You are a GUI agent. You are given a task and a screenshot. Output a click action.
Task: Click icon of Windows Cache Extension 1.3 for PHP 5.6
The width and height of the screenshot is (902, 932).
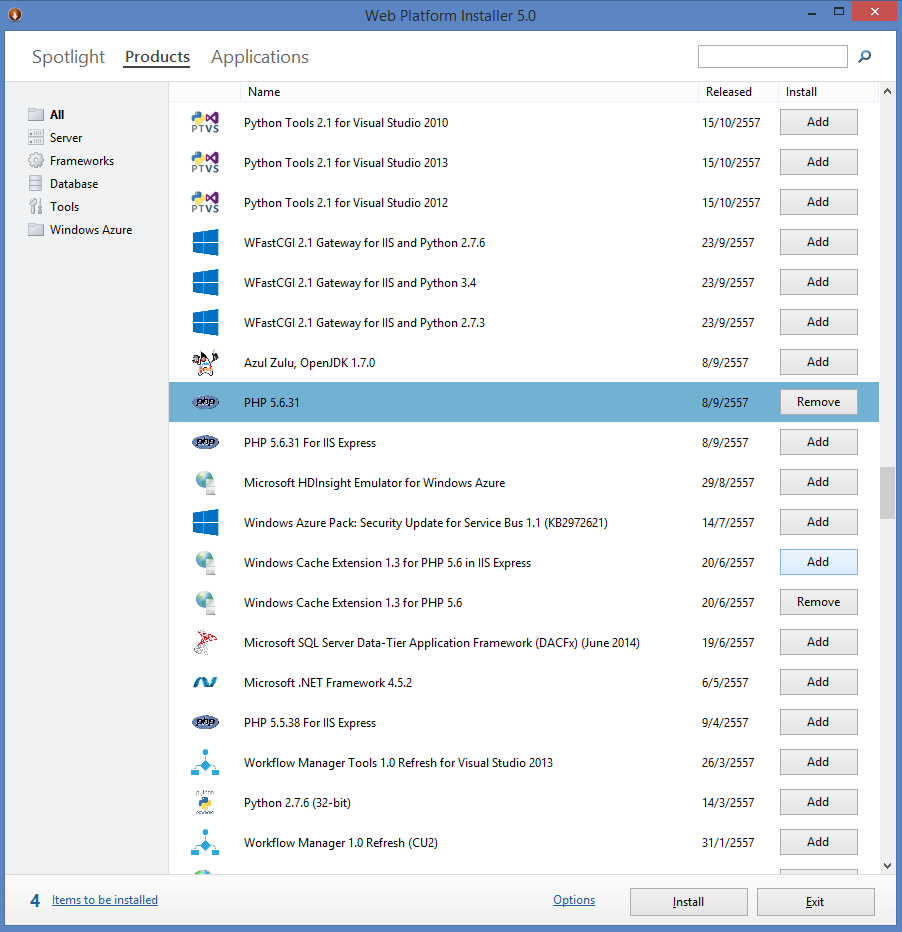[205, 603]
